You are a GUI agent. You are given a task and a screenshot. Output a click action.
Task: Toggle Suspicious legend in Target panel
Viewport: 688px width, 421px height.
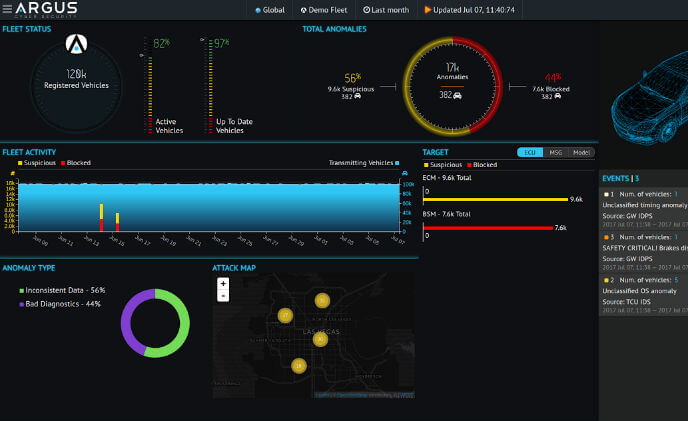[443, 165]
